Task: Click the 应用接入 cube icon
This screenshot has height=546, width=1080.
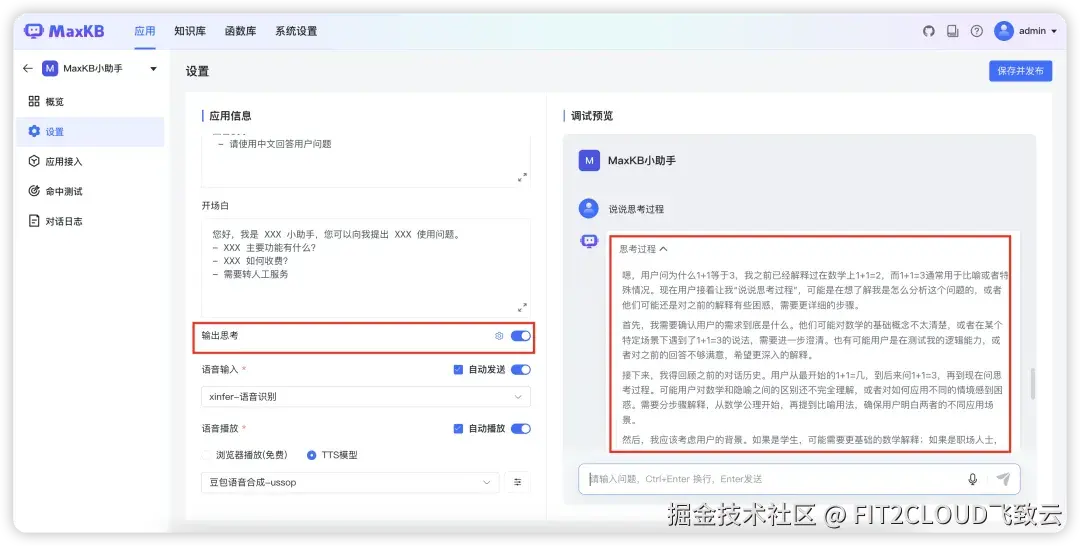Action: (x=34, y=161)
